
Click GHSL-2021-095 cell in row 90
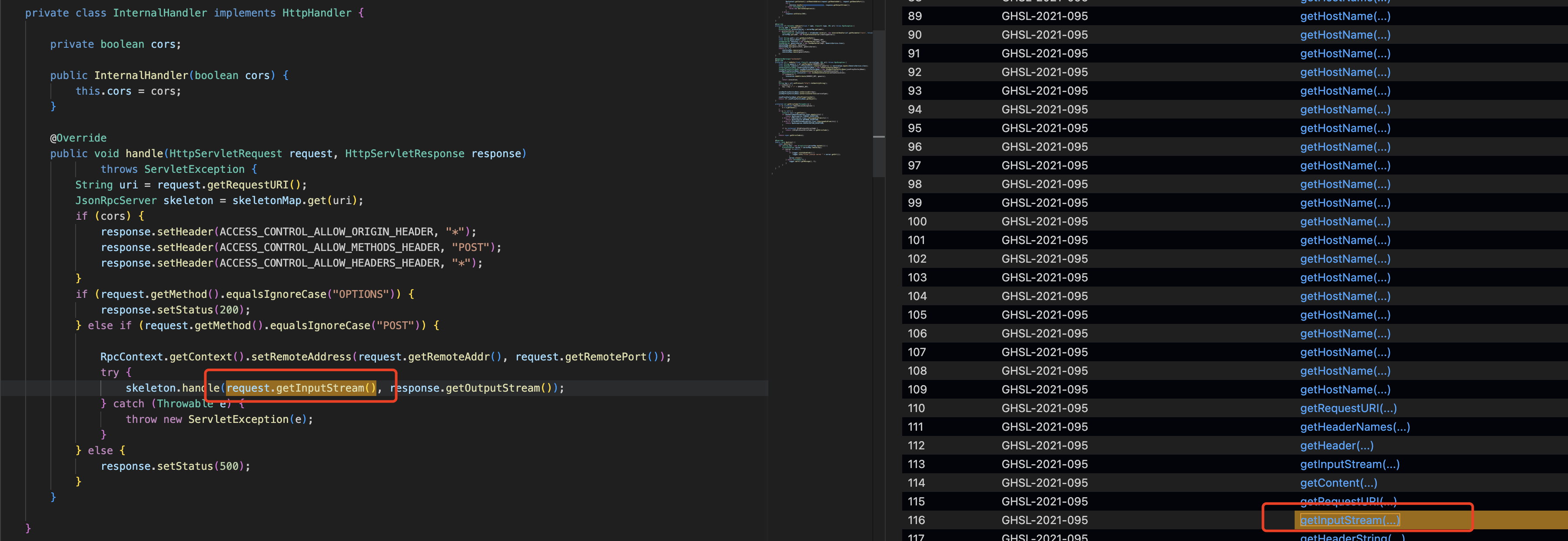pos(1044,35)
